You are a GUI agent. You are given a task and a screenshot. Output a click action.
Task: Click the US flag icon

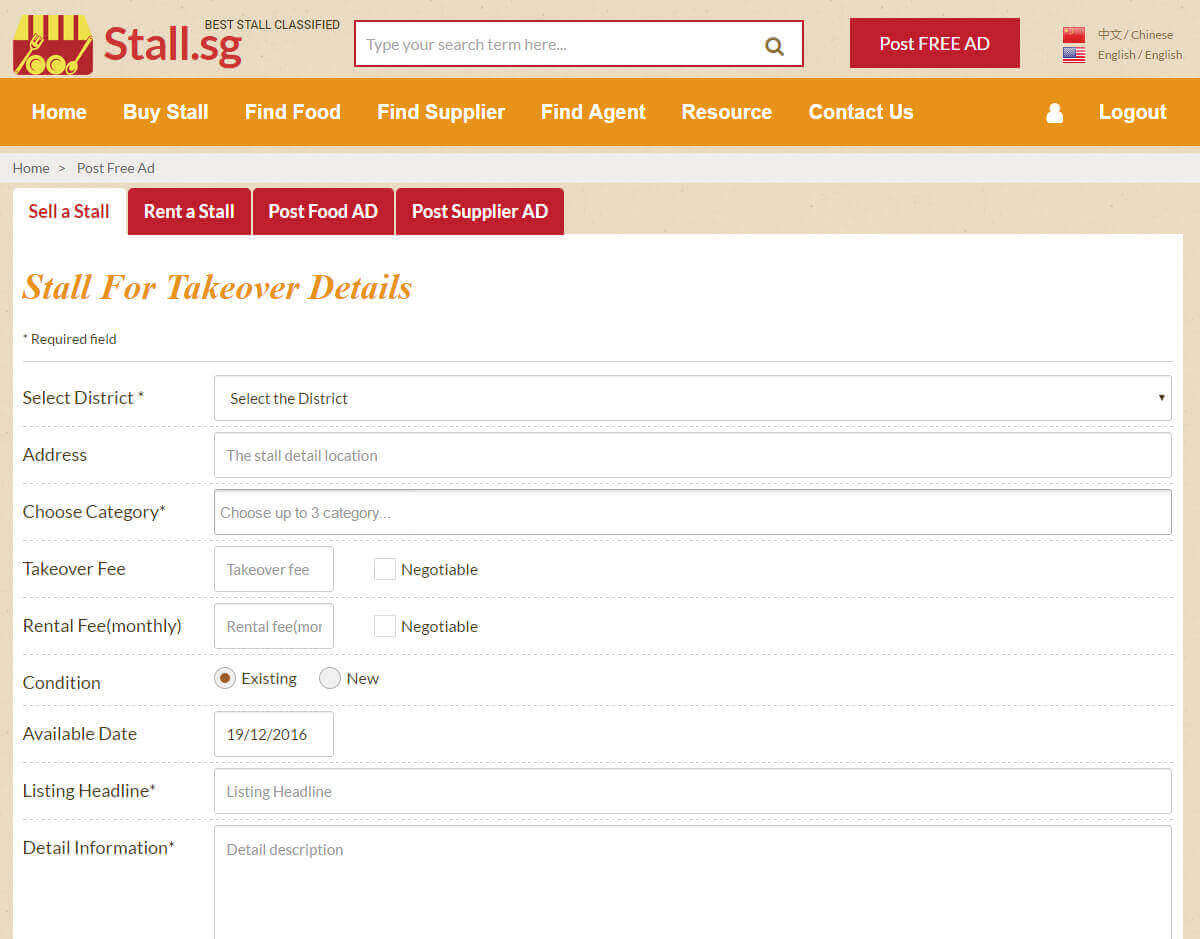[1074, 55]
